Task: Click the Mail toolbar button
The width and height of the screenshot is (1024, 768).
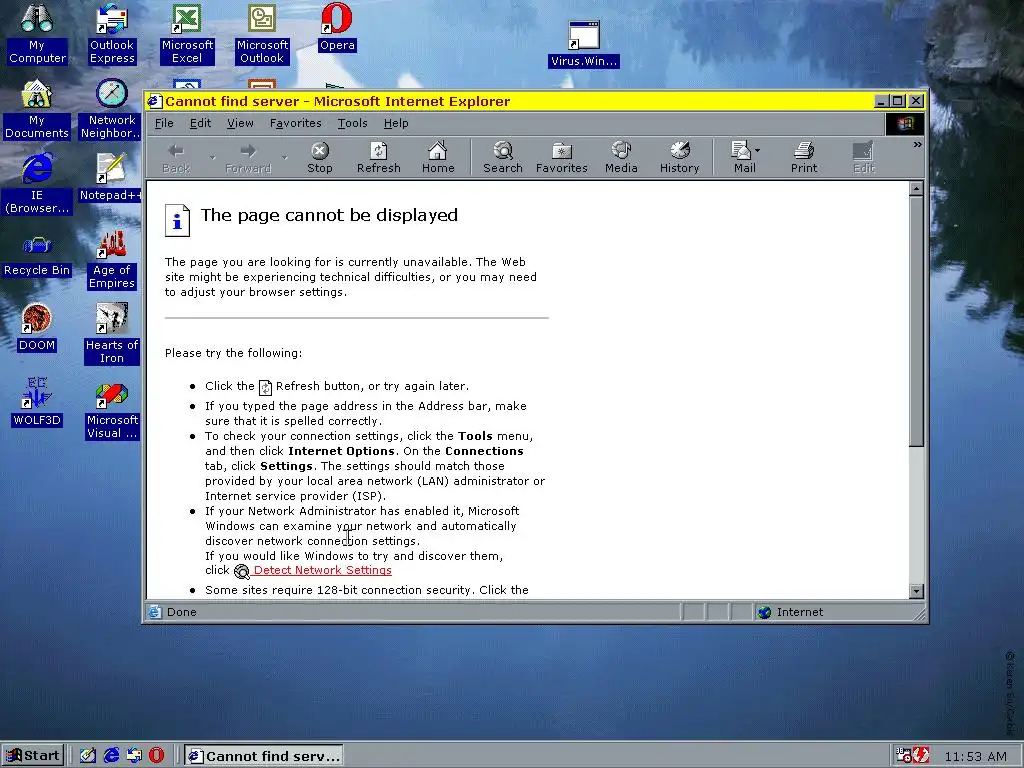Action: click(742, 158)
